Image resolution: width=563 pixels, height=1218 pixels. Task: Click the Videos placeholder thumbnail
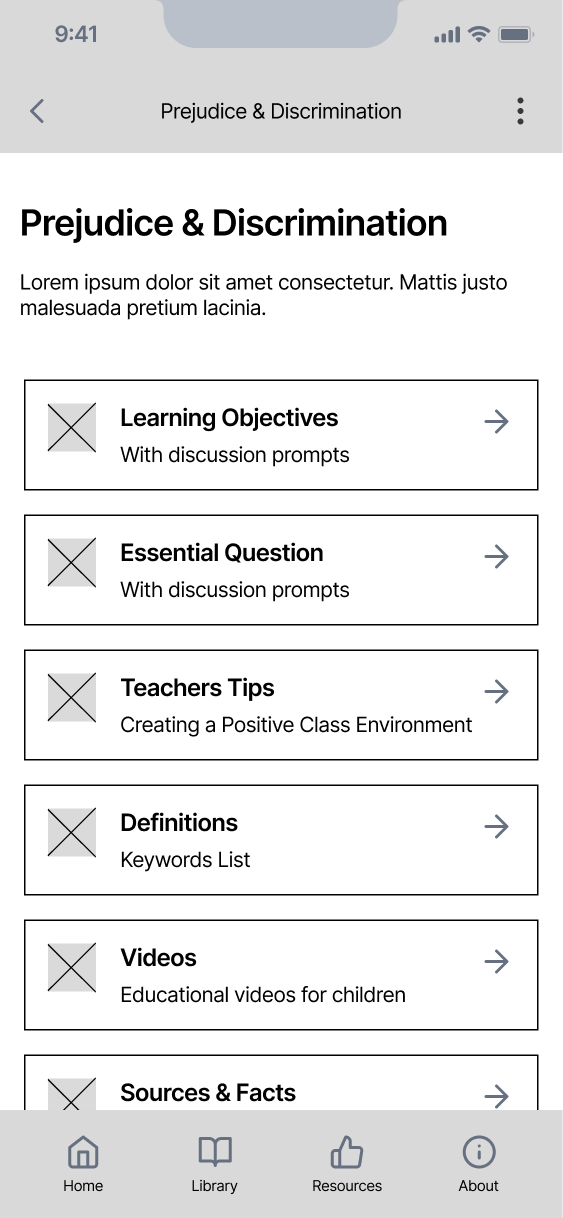coord(72,968)
